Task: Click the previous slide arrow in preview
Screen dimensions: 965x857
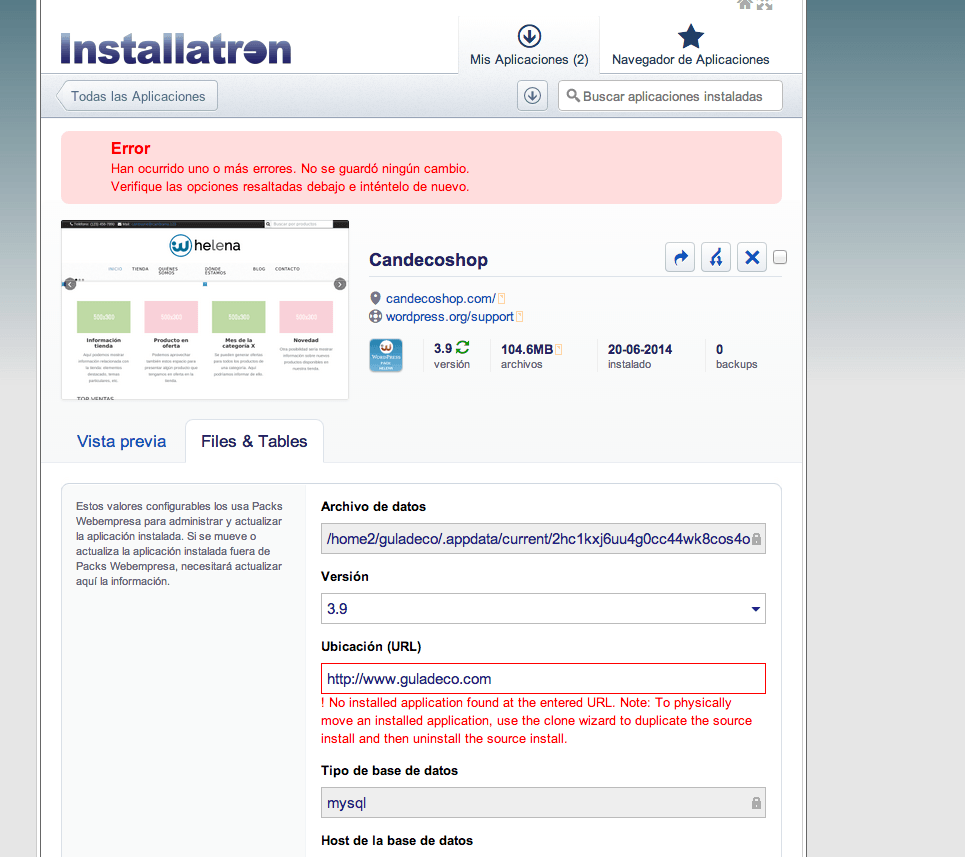Action: coord(70,284)
